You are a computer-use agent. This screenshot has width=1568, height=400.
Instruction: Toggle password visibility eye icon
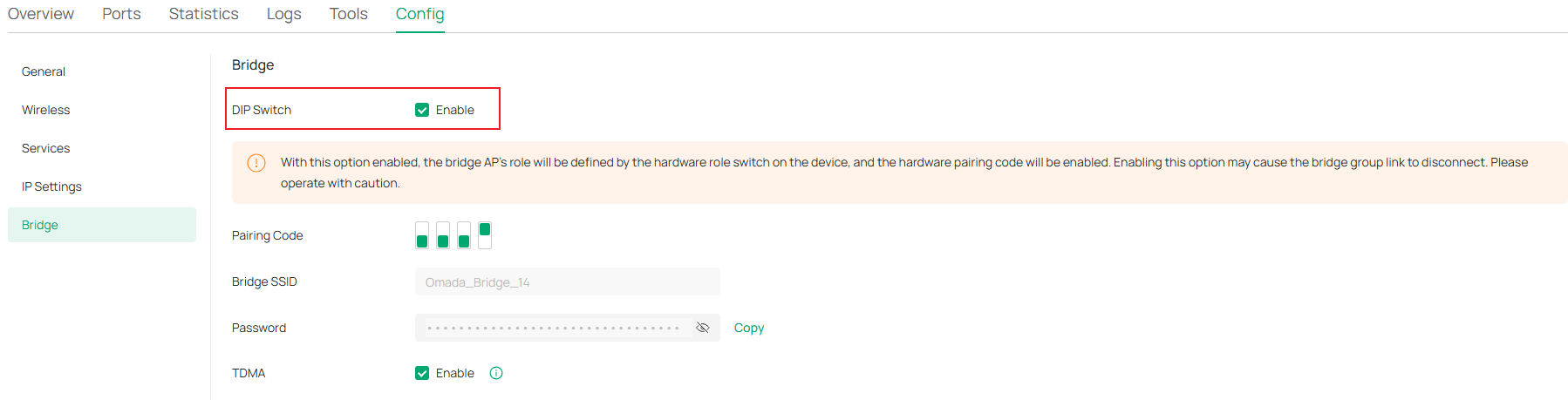[x=702, y=328]
